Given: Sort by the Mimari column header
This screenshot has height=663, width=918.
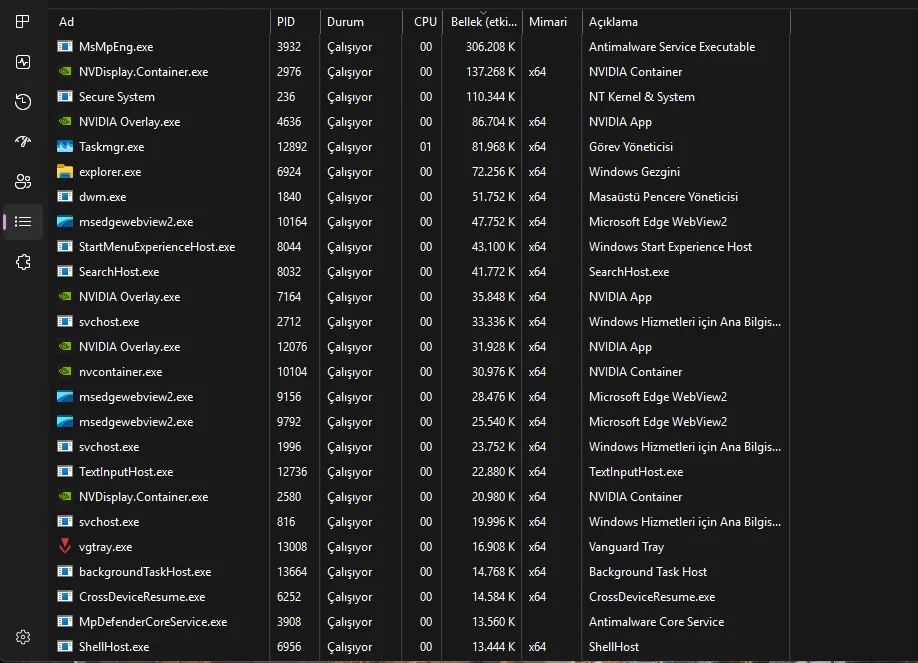Looking at the screenshot, I should [552, 22].
